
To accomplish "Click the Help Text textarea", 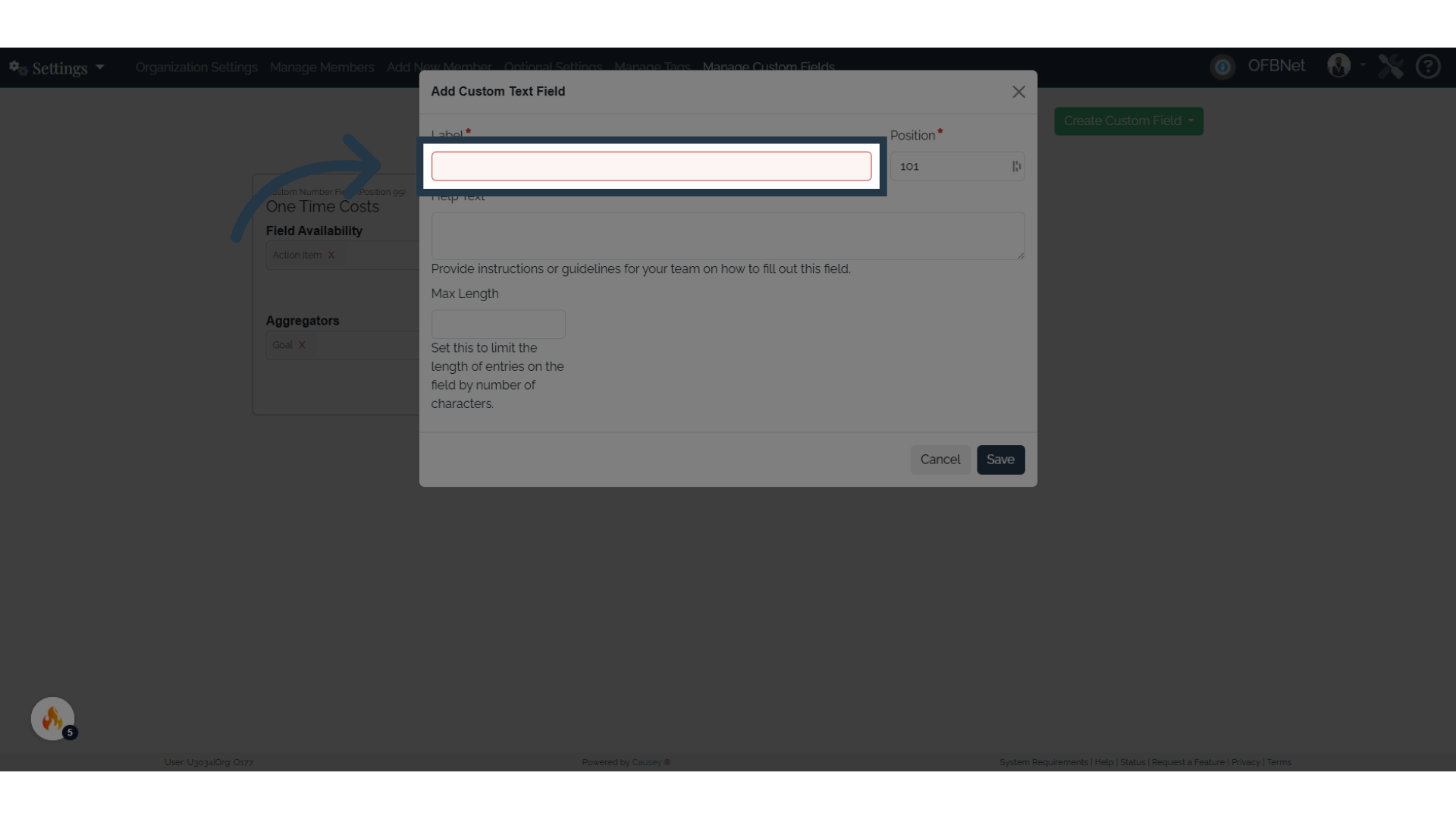I will click(x=728, y=236).
